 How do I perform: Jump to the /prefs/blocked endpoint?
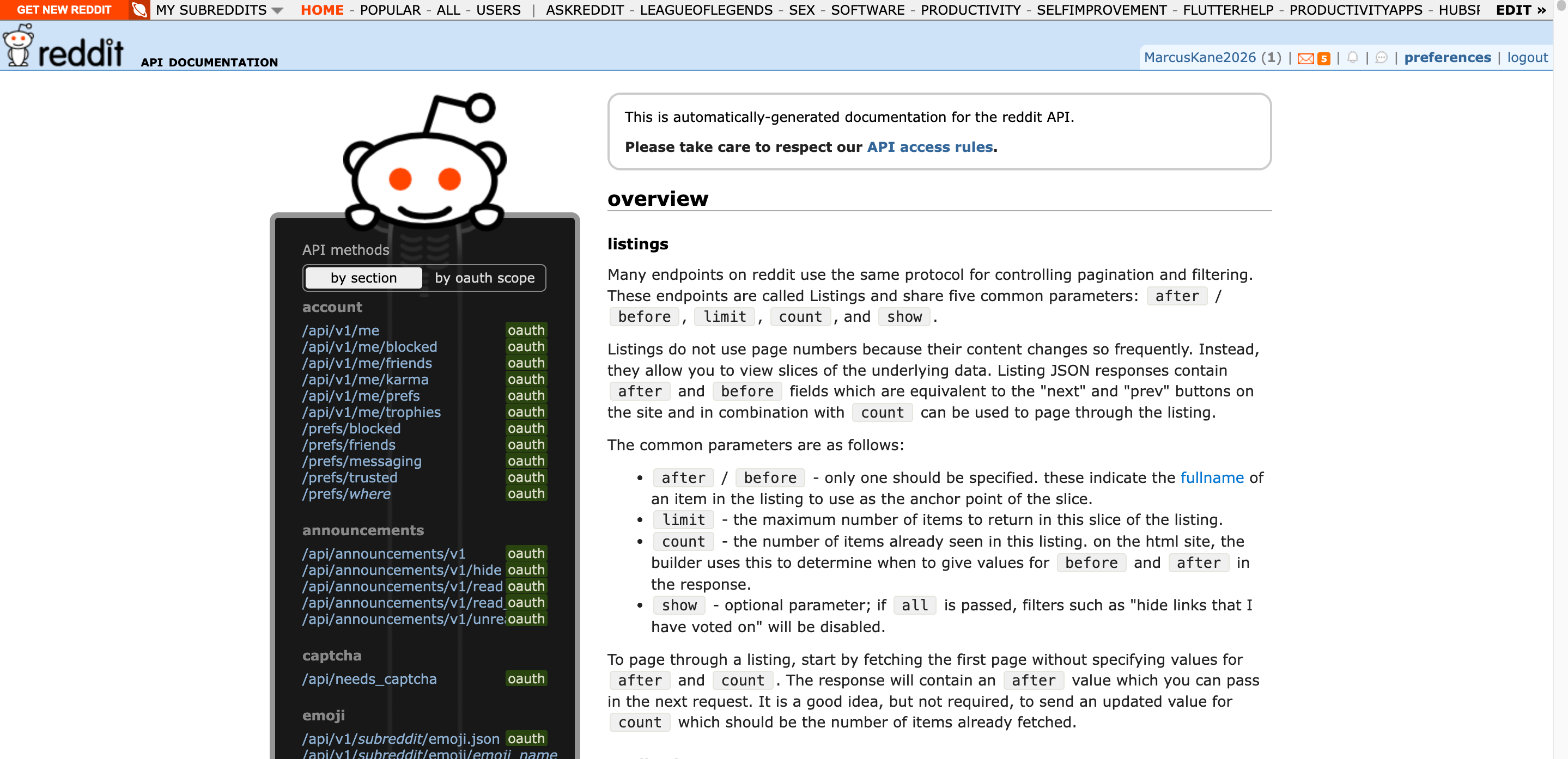point(351,429)
